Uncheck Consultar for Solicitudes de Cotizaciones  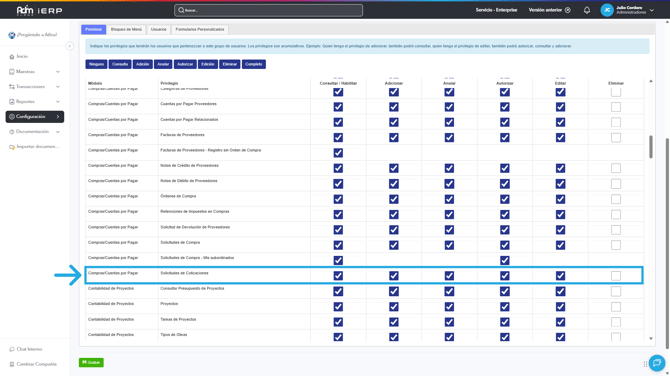338,276
